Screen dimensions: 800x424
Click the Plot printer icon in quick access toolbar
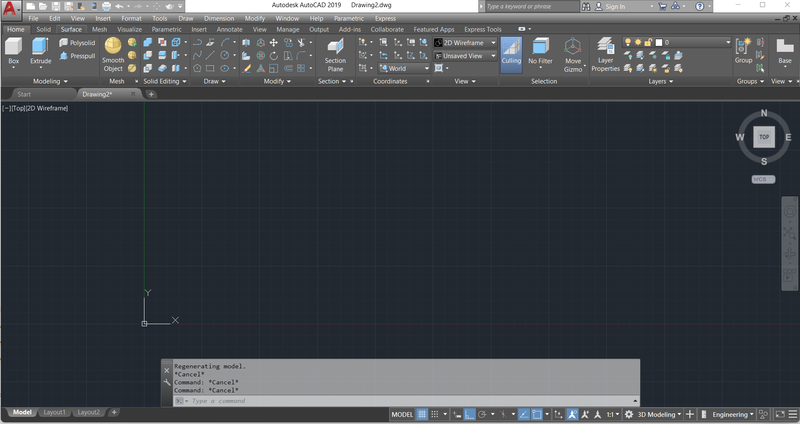point(106,6)
